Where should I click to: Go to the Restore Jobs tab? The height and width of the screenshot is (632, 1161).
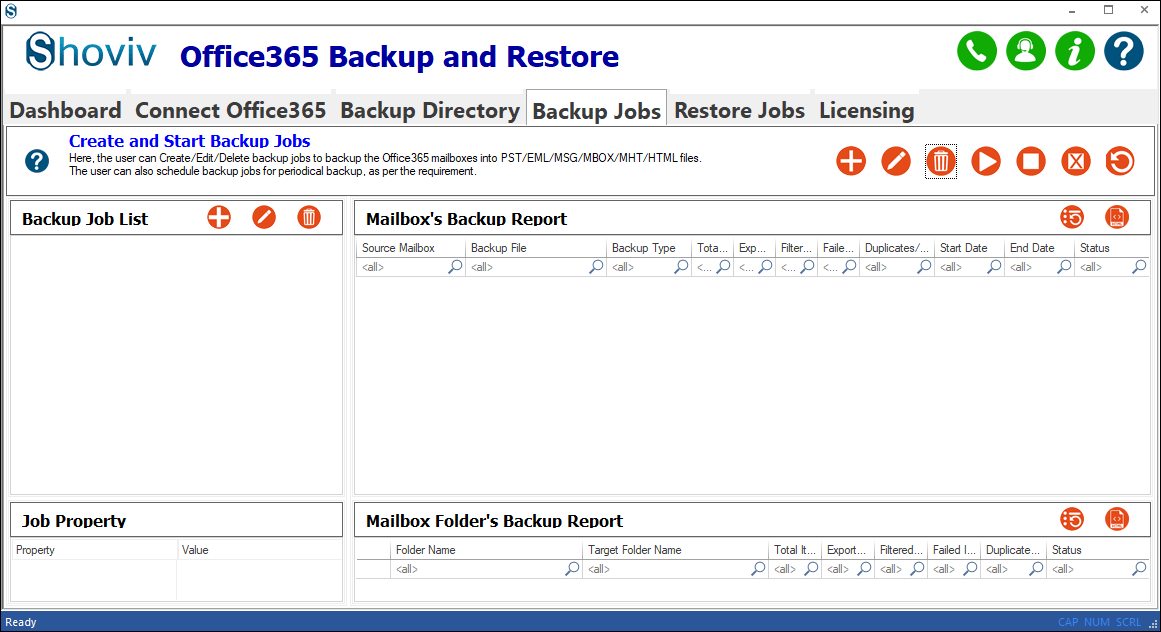click(x=739, y=110)
